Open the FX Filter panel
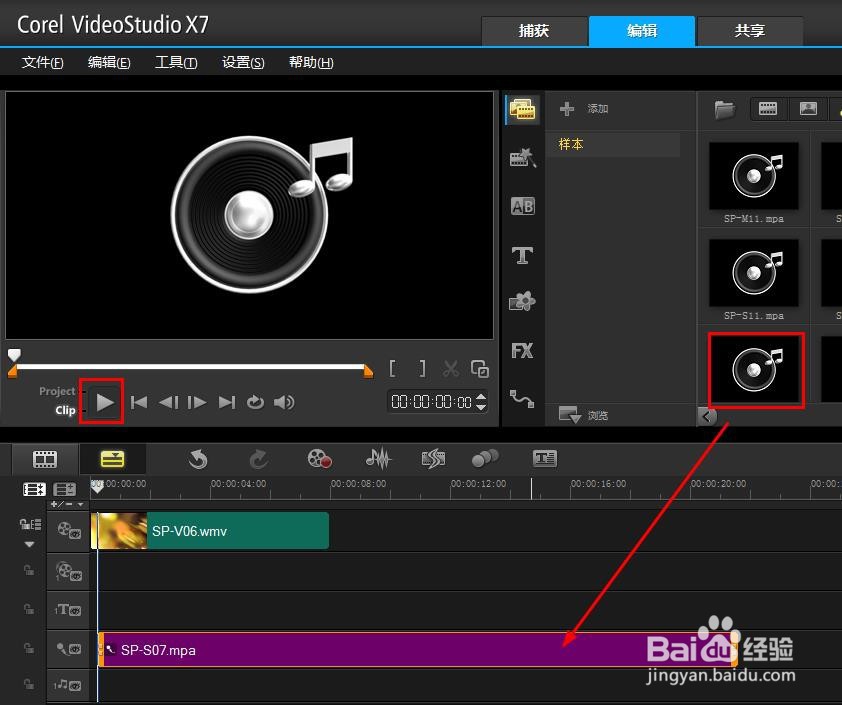The width and height of the screenshot is (842, 705). pos(522,351)
